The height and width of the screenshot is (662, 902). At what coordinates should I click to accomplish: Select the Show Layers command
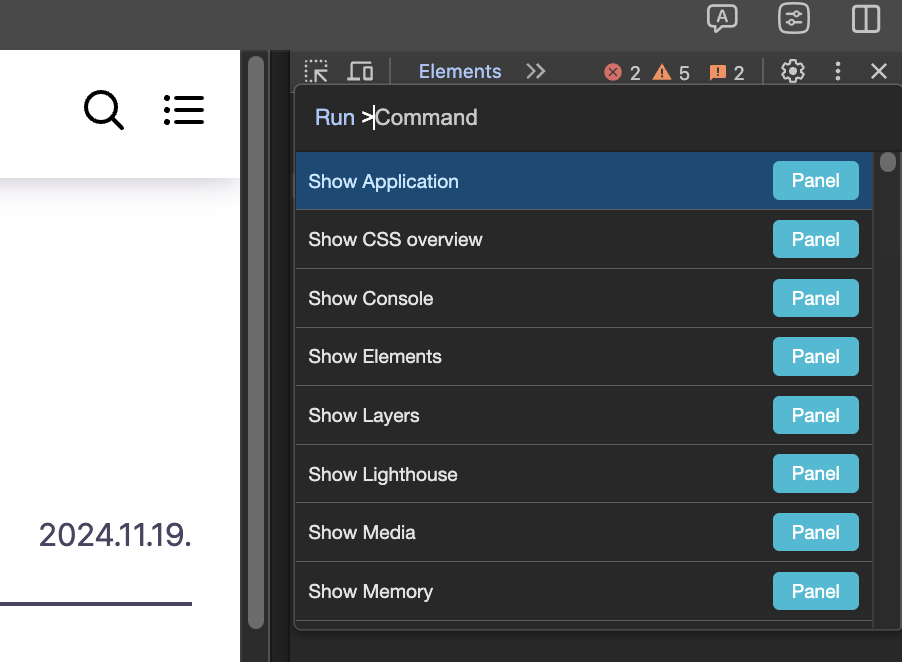584,415
